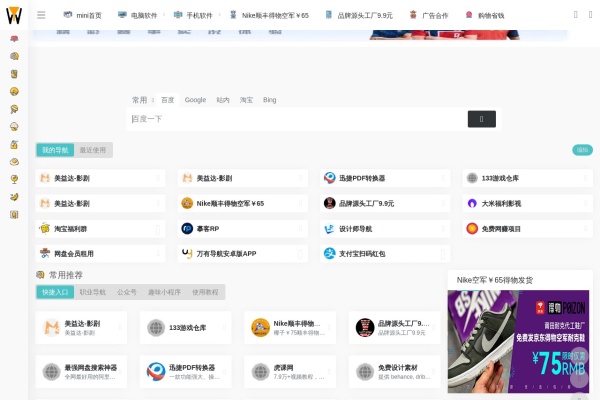Open 购物省钱 in the top bar
The width and height of the screenshot is (600, 400).
click(x=484, y=15)
